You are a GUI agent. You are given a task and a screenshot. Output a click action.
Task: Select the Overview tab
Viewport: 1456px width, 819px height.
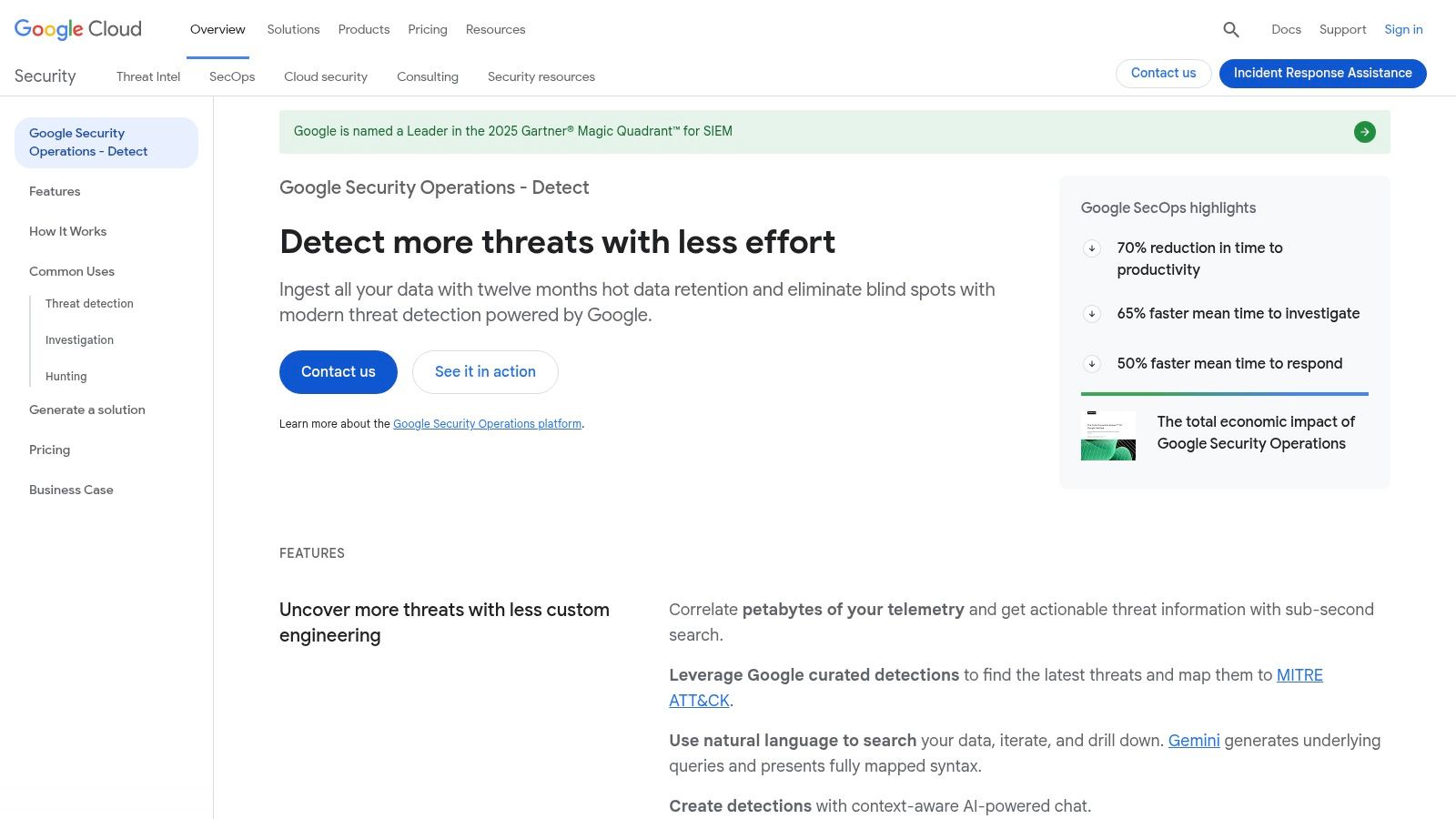[217, 29]
